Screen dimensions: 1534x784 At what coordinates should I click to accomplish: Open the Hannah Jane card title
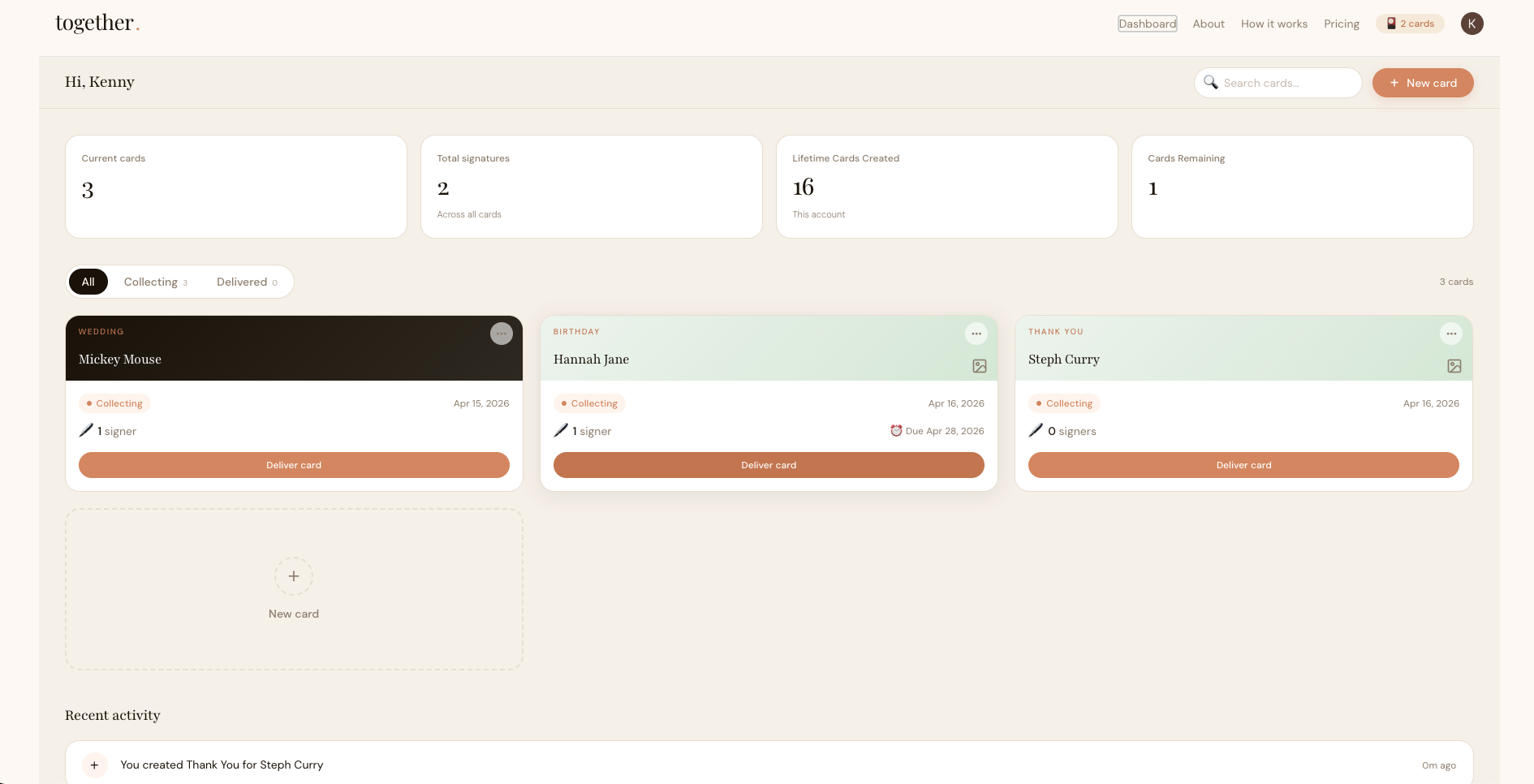tap(591, 359)
